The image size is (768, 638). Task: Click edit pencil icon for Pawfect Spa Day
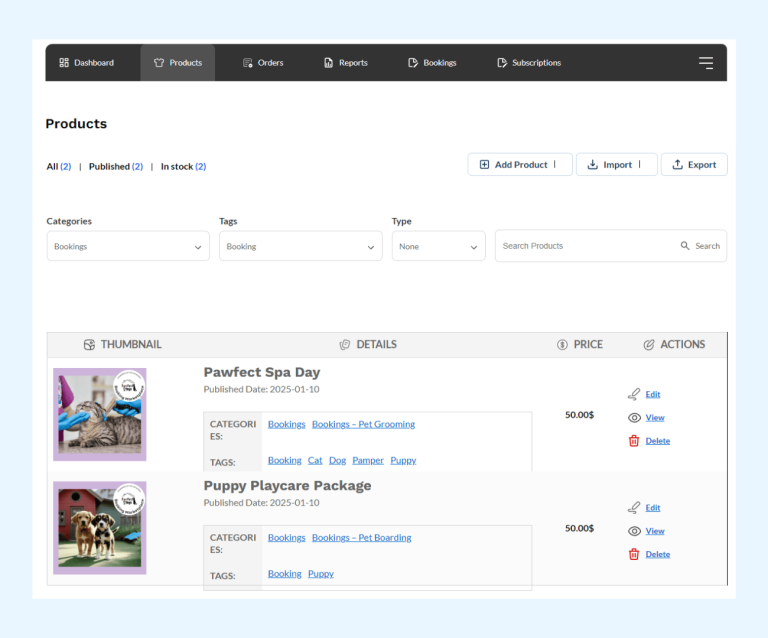coord(634,394)
